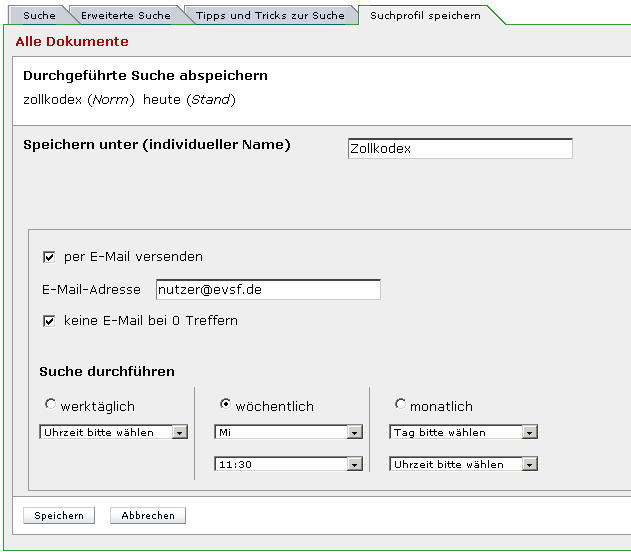Expand the monatlich Uhrzeit bitte wählen dropdown

pyautogui.click(x=463, y=465)
